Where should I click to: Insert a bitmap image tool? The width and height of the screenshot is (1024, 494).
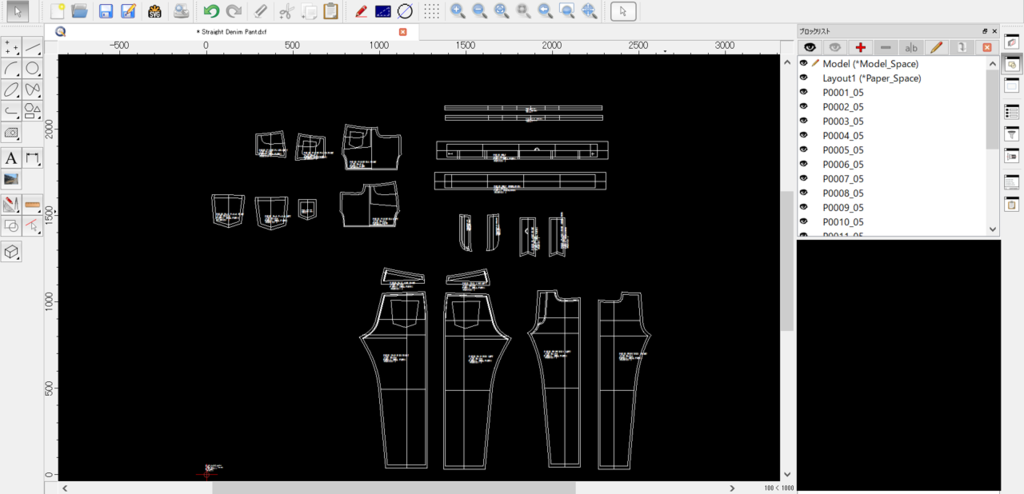coord(11,180)
